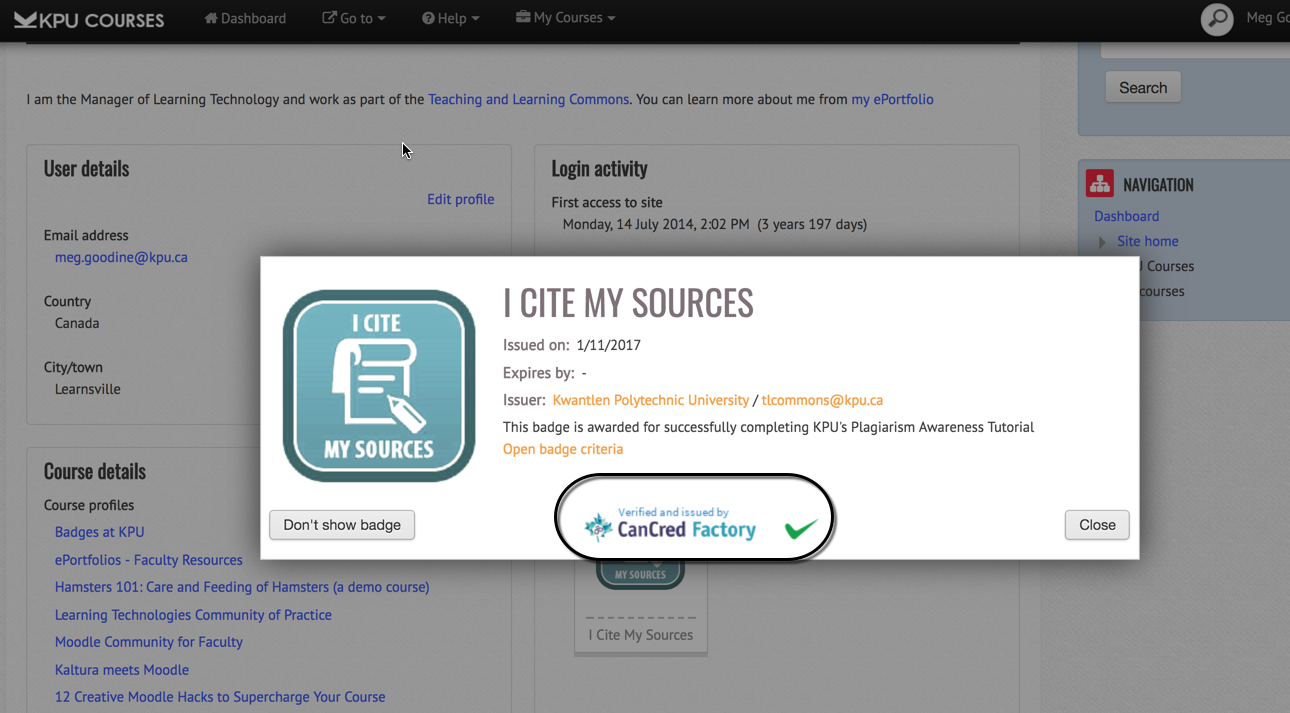The height and width of the screenshot is (713, 1290).
Task: Click the Dashboard home icon in navbar
Action: point(210,18)
